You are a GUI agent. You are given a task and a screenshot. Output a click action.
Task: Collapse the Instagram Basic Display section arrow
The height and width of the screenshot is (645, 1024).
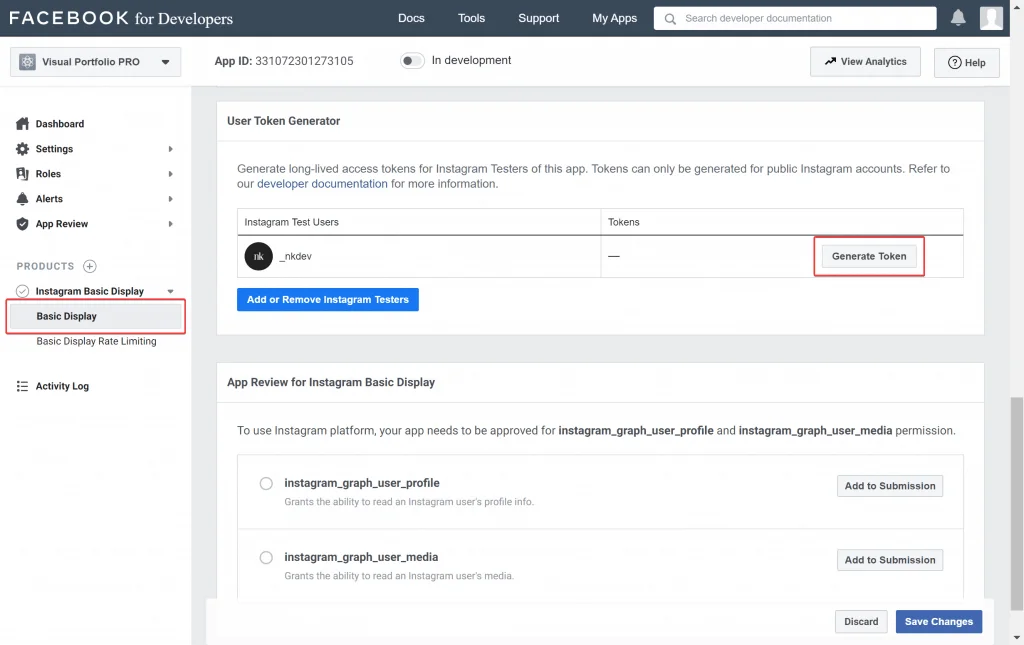tap(170, 291)
